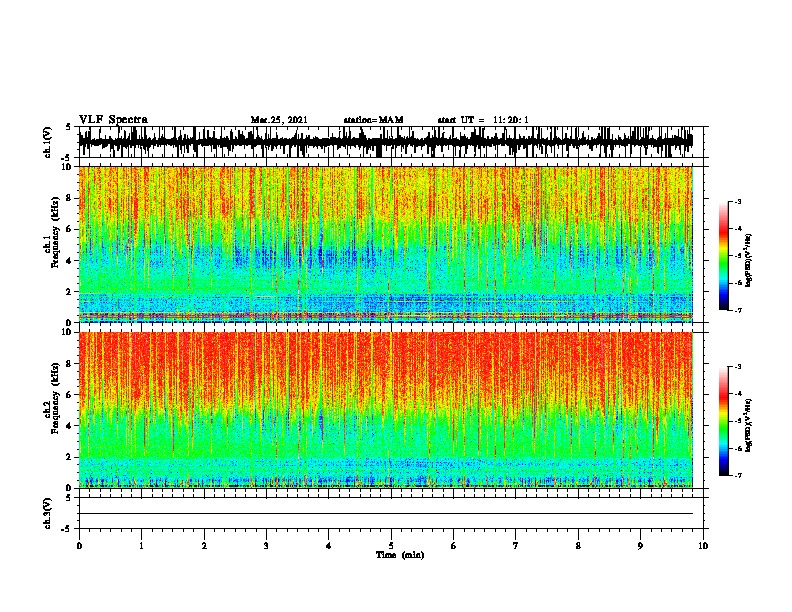
Task: Click the "6" kHz tick on ch.1 axis
Action: [x=70, y=229]
